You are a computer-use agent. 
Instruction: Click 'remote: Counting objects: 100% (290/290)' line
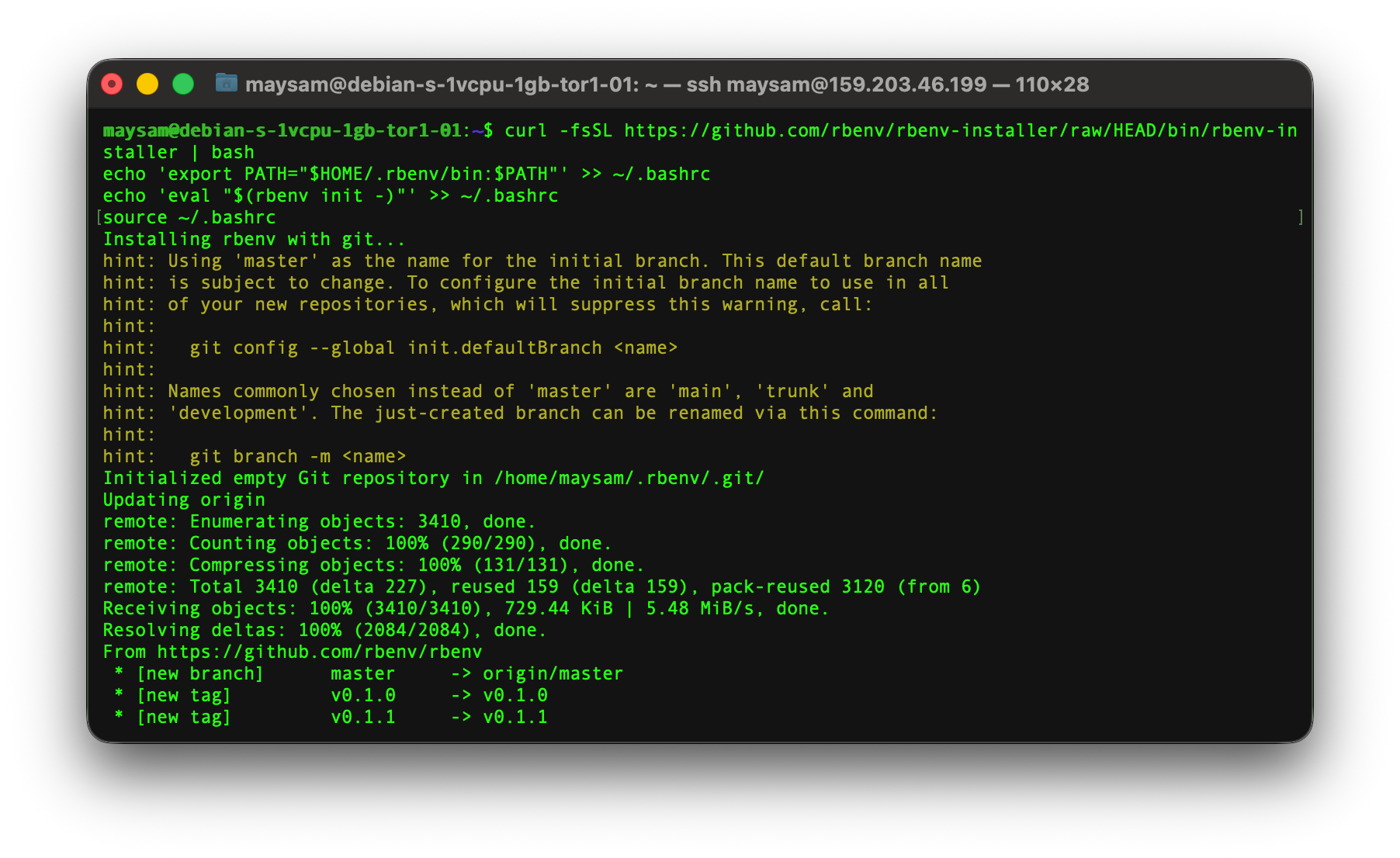coord(358,543)
